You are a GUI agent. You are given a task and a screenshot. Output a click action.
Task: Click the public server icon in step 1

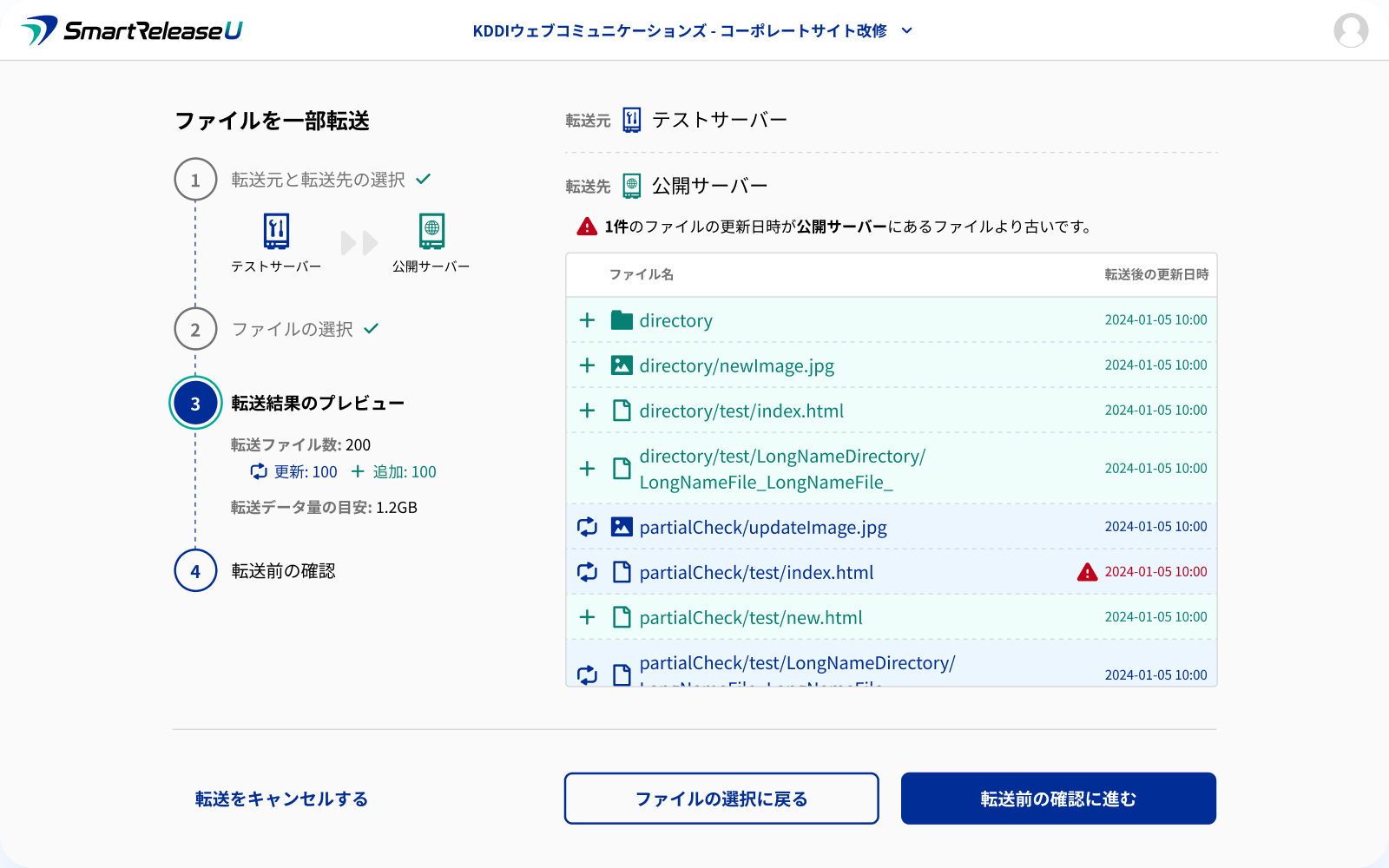431,231
